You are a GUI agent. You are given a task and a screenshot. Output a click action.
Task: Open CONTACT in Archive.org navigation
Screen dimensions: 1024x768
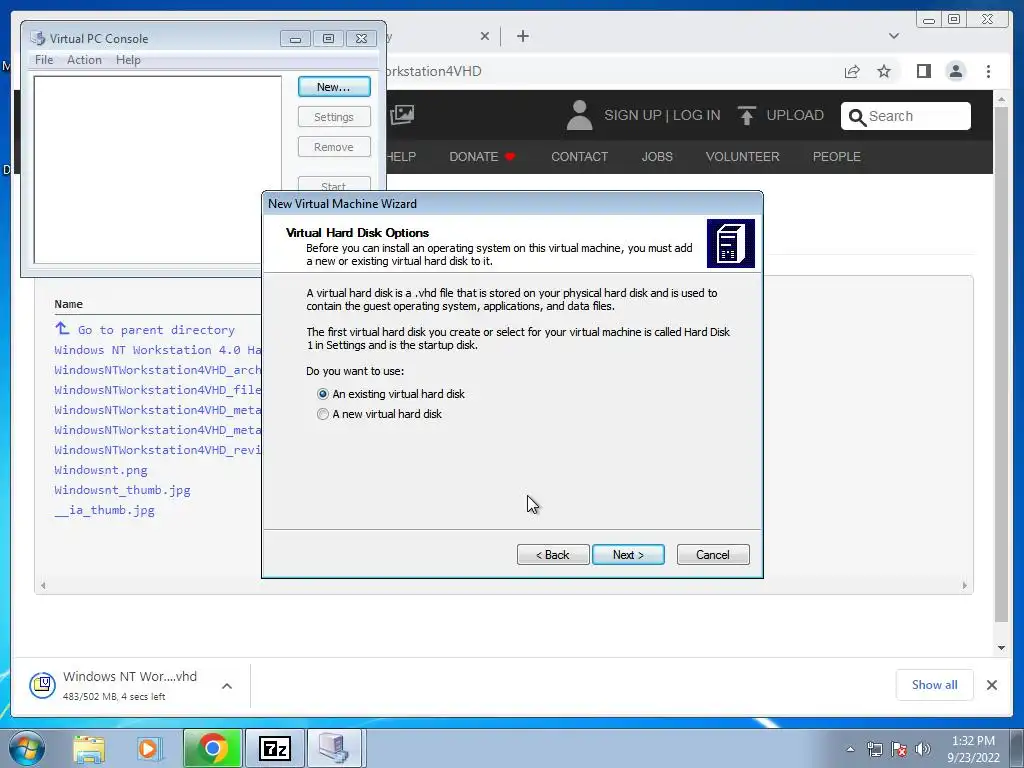(579, 157)
